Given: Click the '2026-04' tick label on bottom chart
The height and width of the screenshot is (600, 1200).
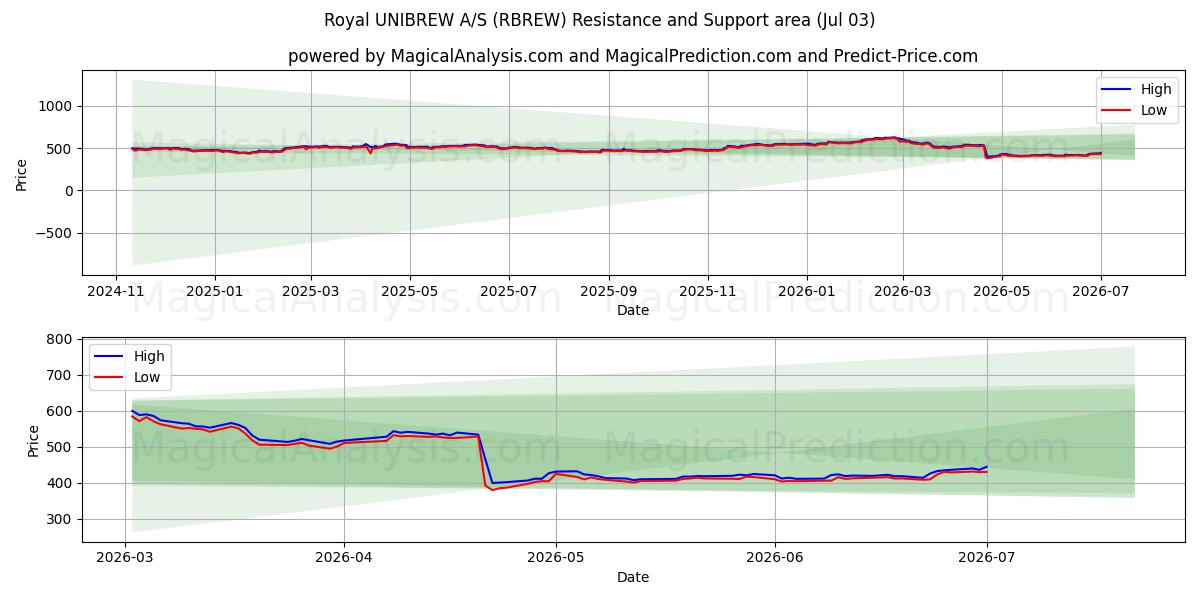Looking at the screenshot, I should coord(344,557).
